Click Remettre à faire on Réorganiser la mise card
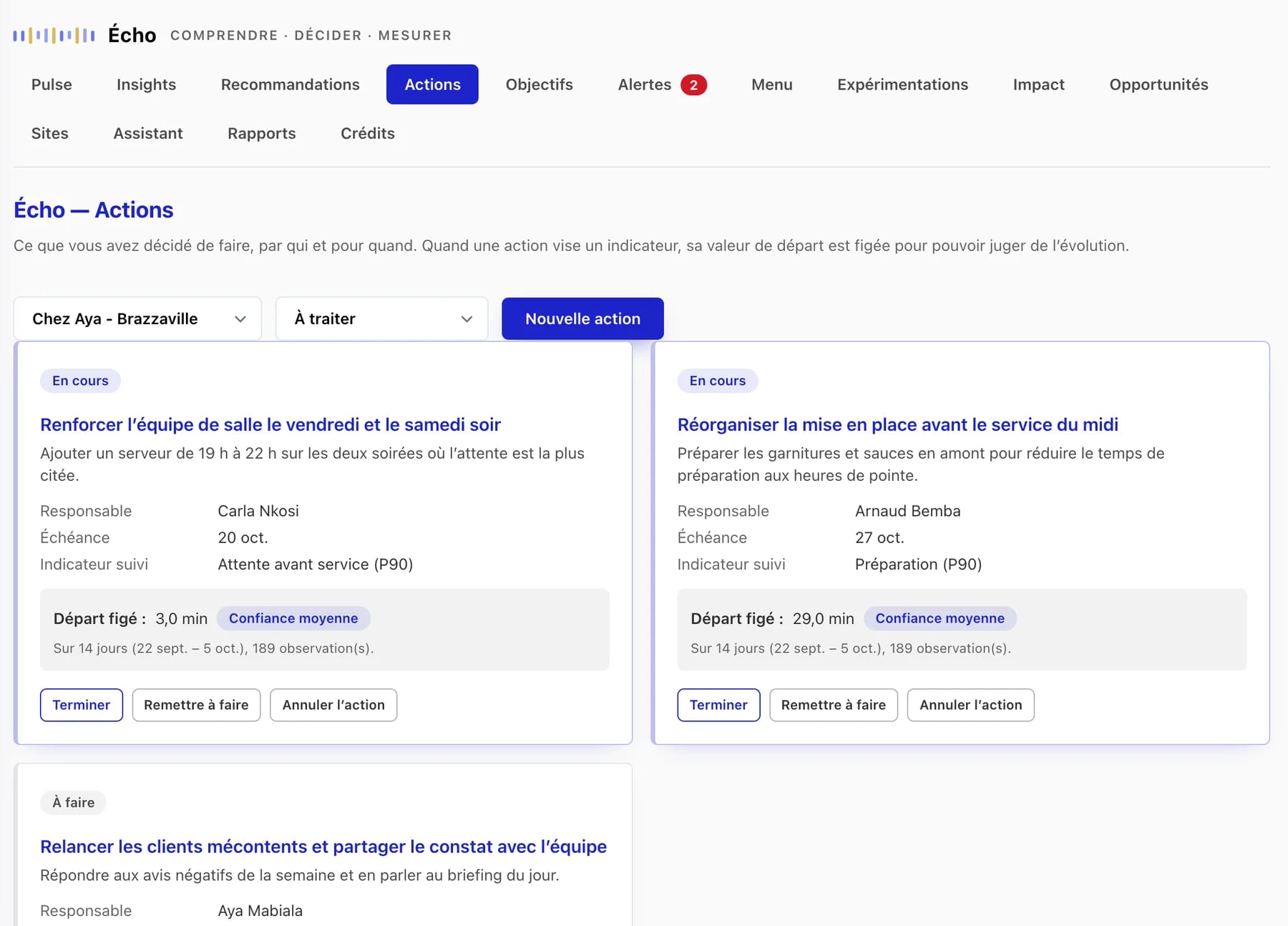Image resolution: width=1288 pixels, height=926 pixels. [x=834, y=705]
